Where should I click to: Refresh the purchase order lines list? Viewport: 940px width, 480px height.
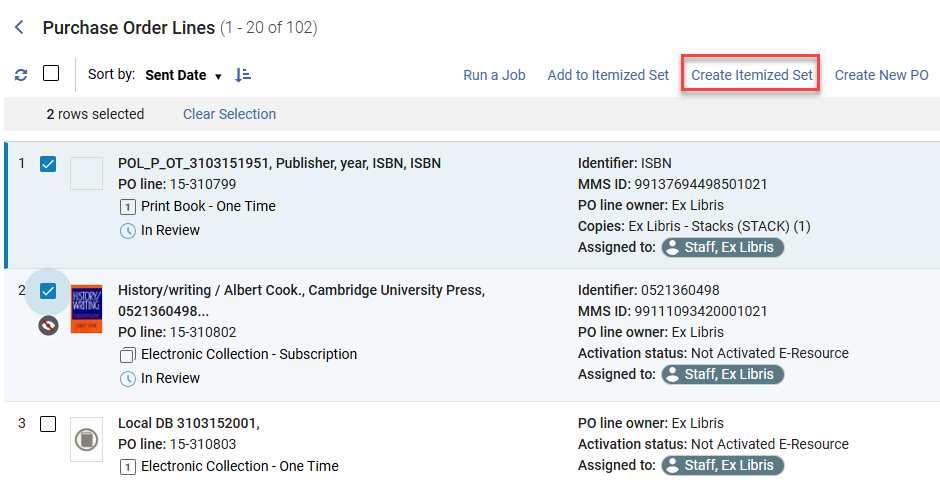point(21,75)
